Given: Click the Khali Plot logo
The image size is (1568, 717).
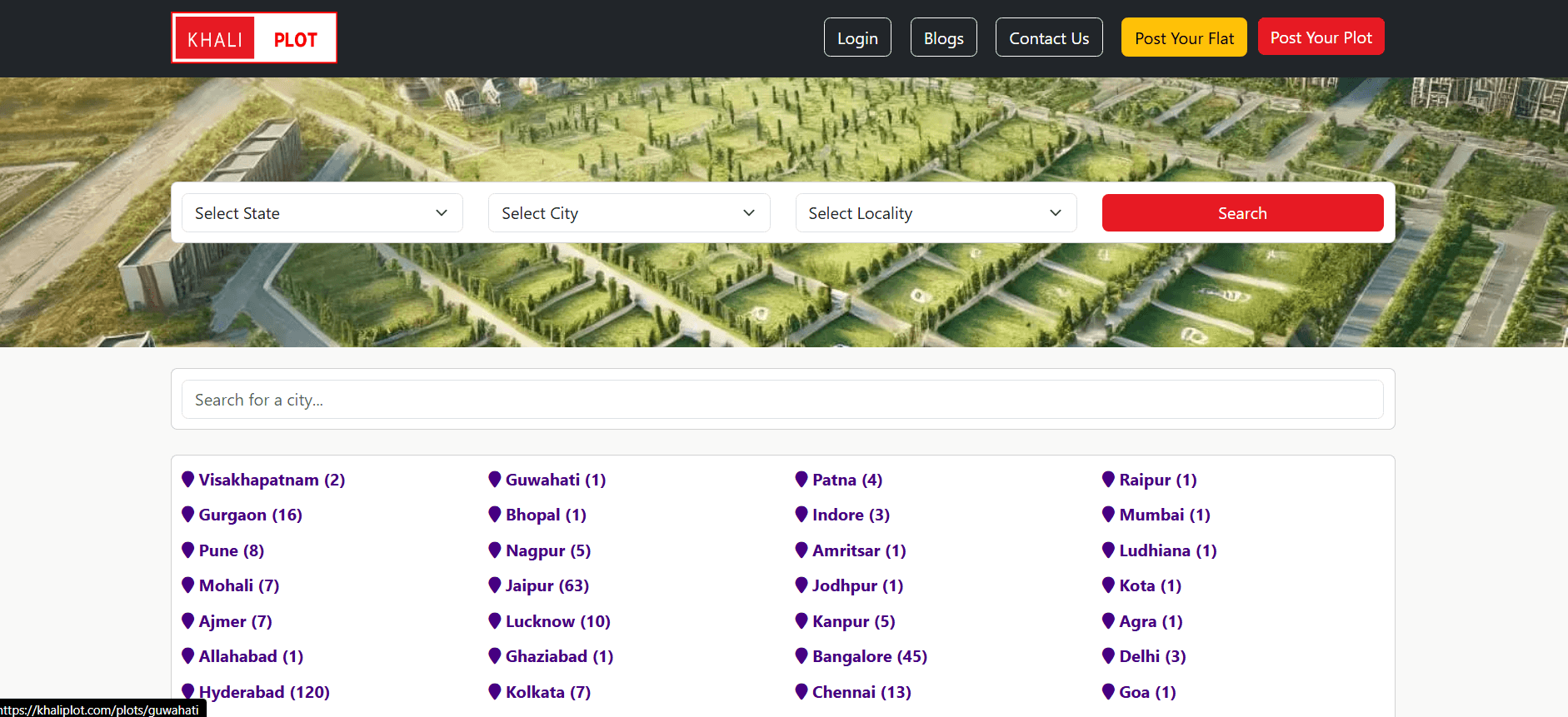Looking at the screenshot, I should click(254, 37).
